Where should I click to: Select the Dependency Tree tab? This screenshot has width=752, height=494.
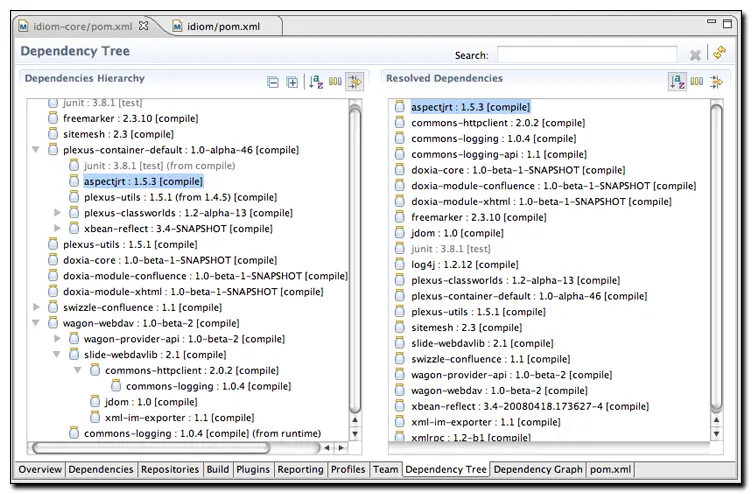tap(446, 470)
